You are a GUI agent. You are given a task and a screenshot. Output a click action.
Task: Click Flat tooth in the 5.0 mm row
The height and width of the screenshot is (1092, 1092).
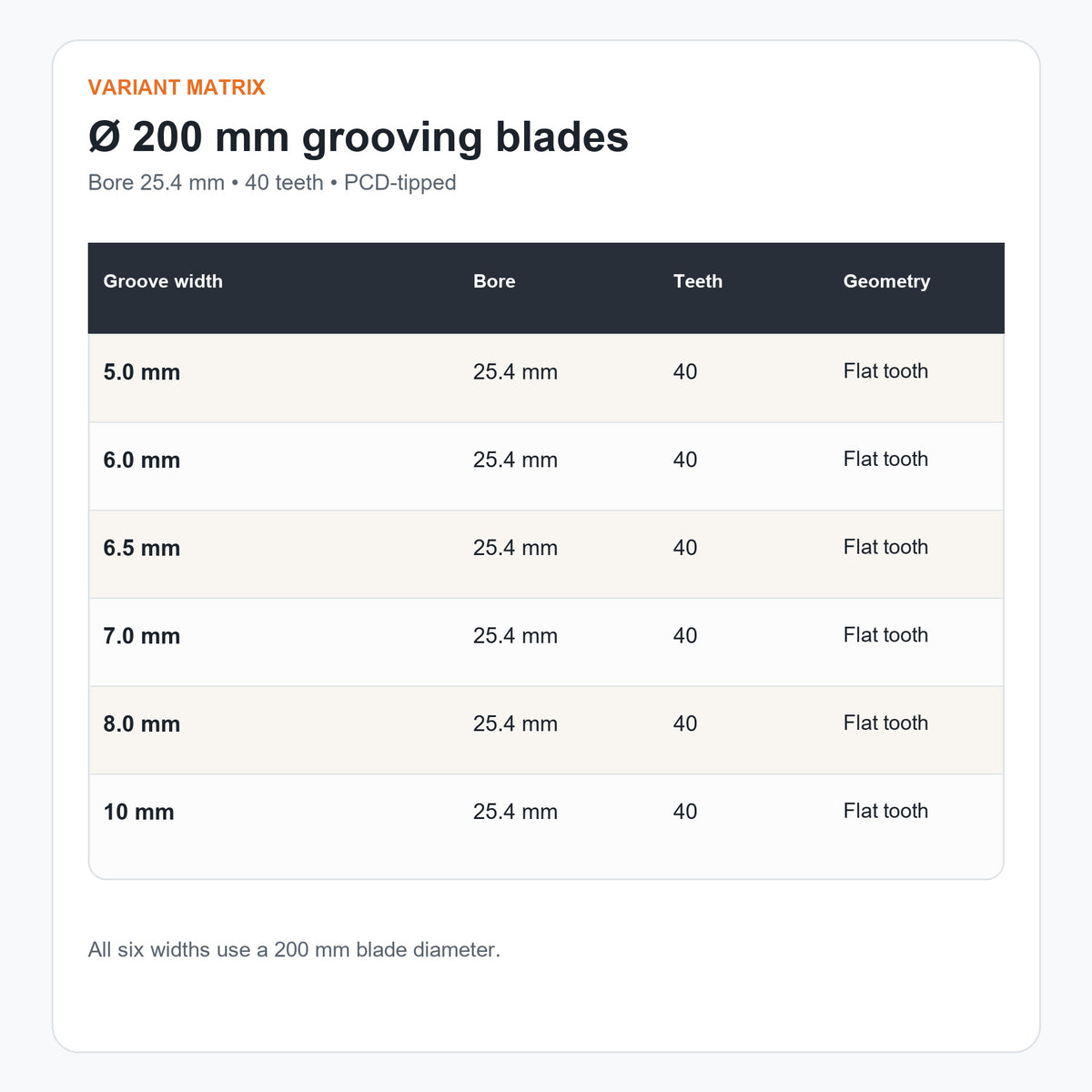pyautogui.click(x=885, y=371)
